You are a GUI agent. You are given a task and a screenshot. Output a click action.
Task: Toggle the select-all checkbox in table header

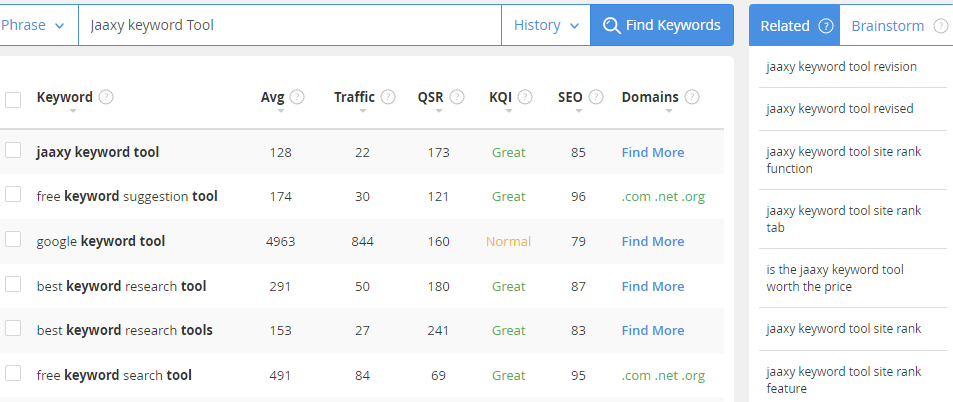coord(13,100)
